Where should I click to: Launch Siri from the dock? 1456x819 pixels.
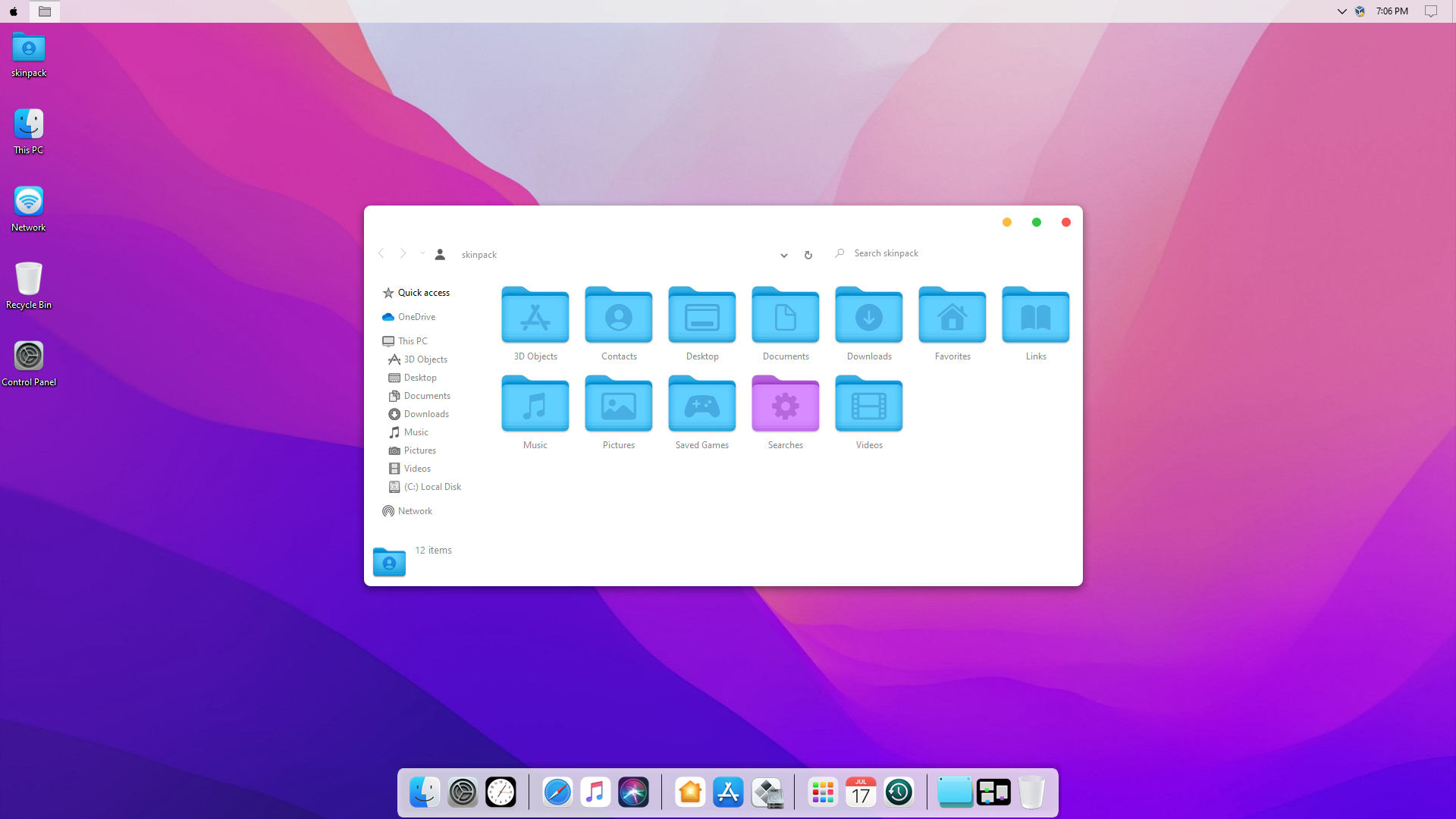coord(633,792)
